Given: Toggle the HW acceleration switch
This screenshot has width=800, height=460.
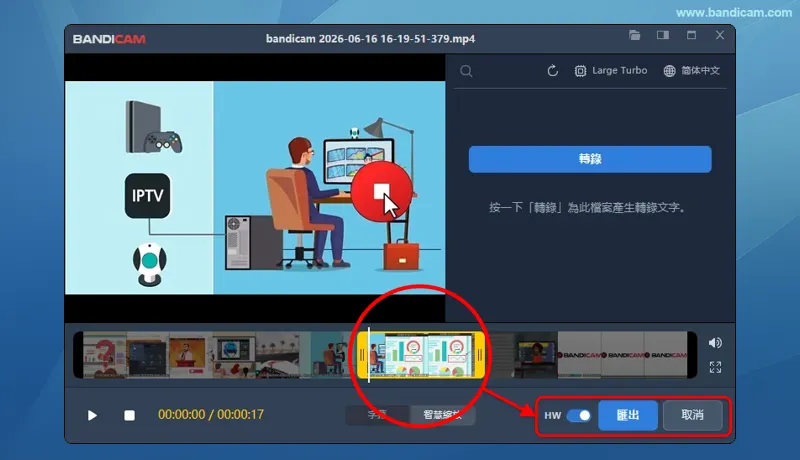Looking at the screenshot, I should [579, 416].
